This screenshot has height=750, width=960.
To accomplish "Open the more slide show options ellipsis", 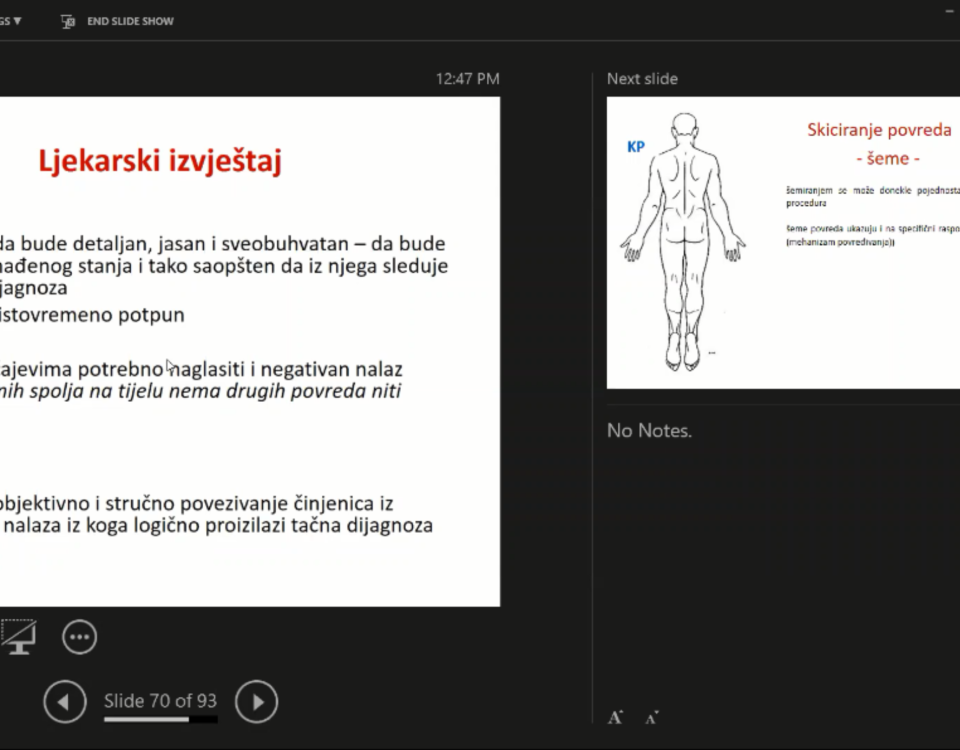I will tap(80, 637).
